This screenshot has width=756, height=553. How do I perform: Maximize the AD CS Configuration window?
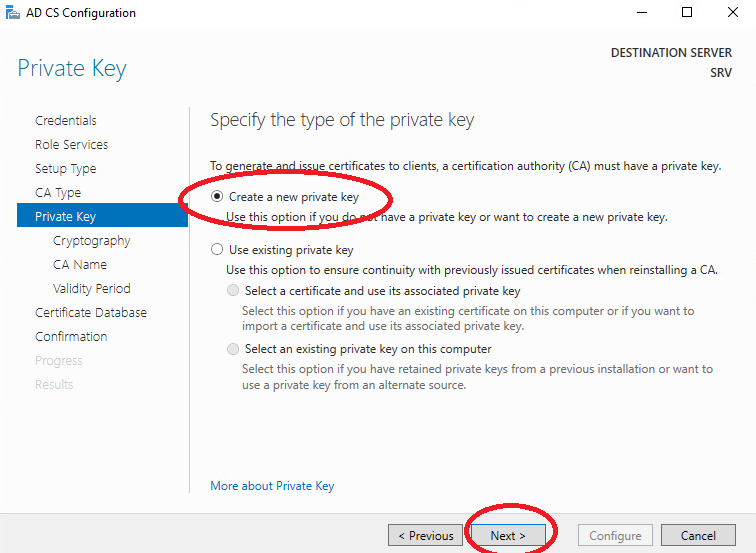tap(687, 13)
